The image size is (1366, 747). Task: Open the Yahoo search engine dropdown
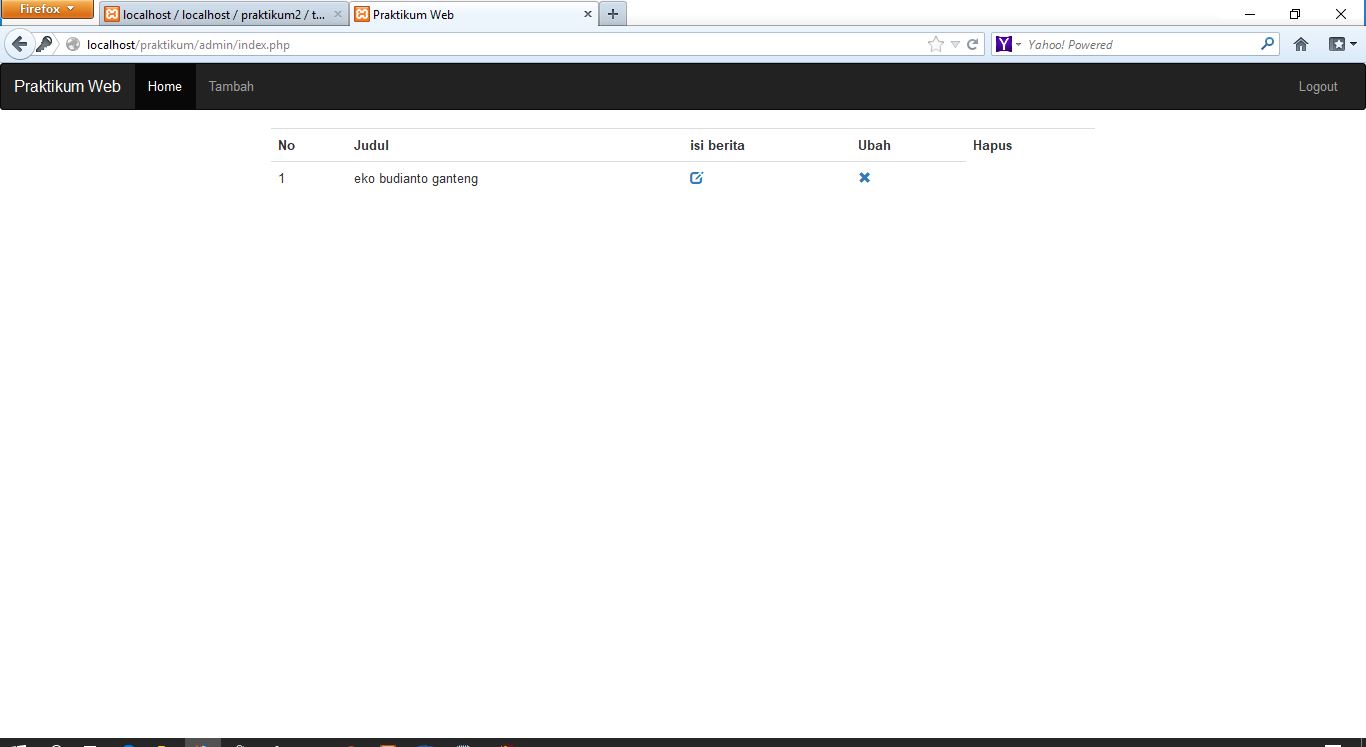(x=1017, y=44)
